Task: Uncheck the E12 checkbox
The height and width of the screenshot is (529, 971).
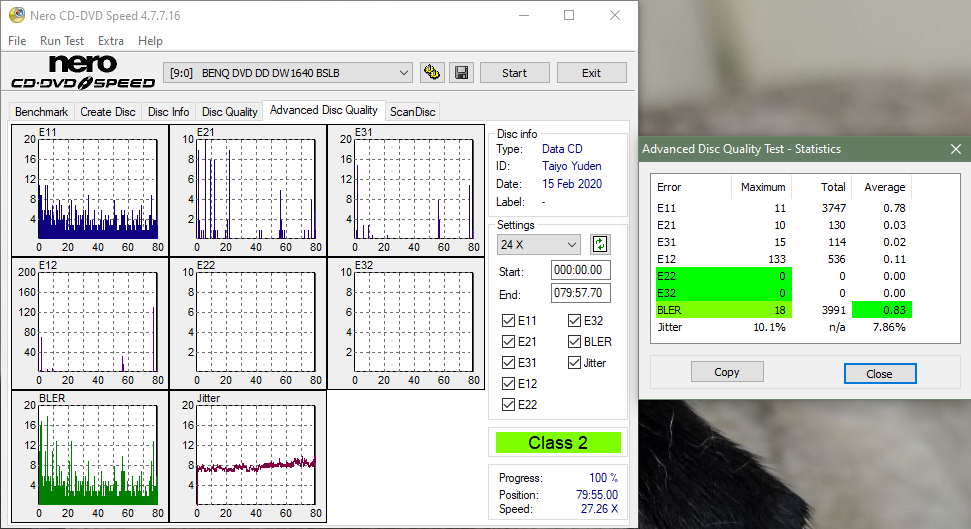Action: [x=508, y=383]
